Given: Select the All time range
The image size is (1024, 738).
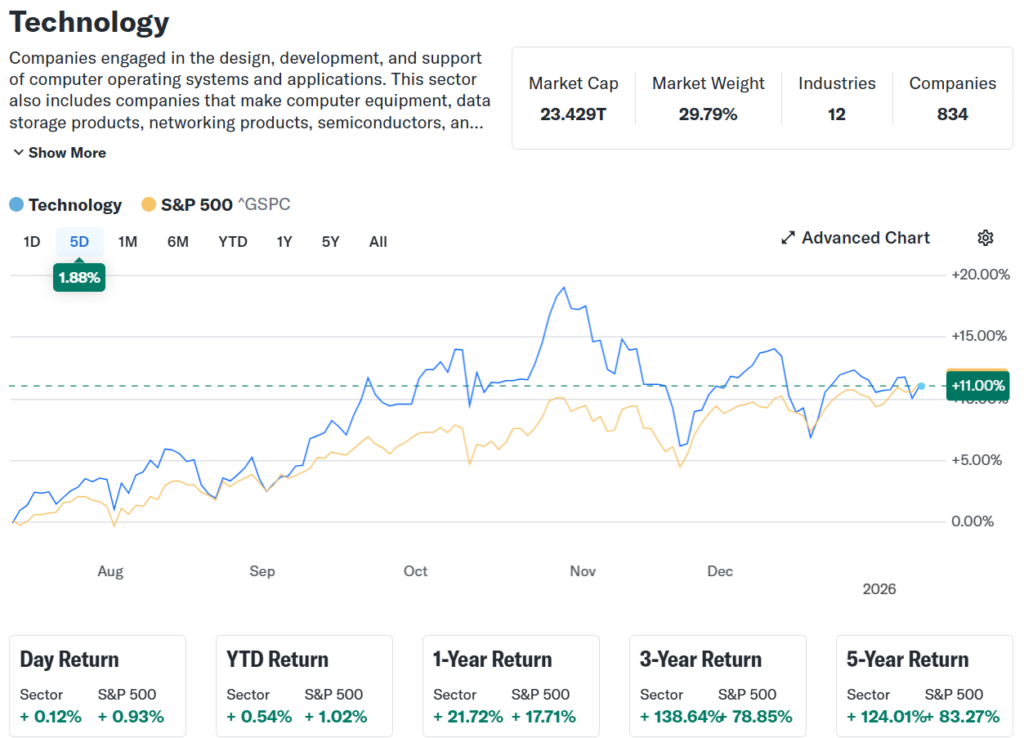Looking at the screenshot, I should [x=378, y=241].
